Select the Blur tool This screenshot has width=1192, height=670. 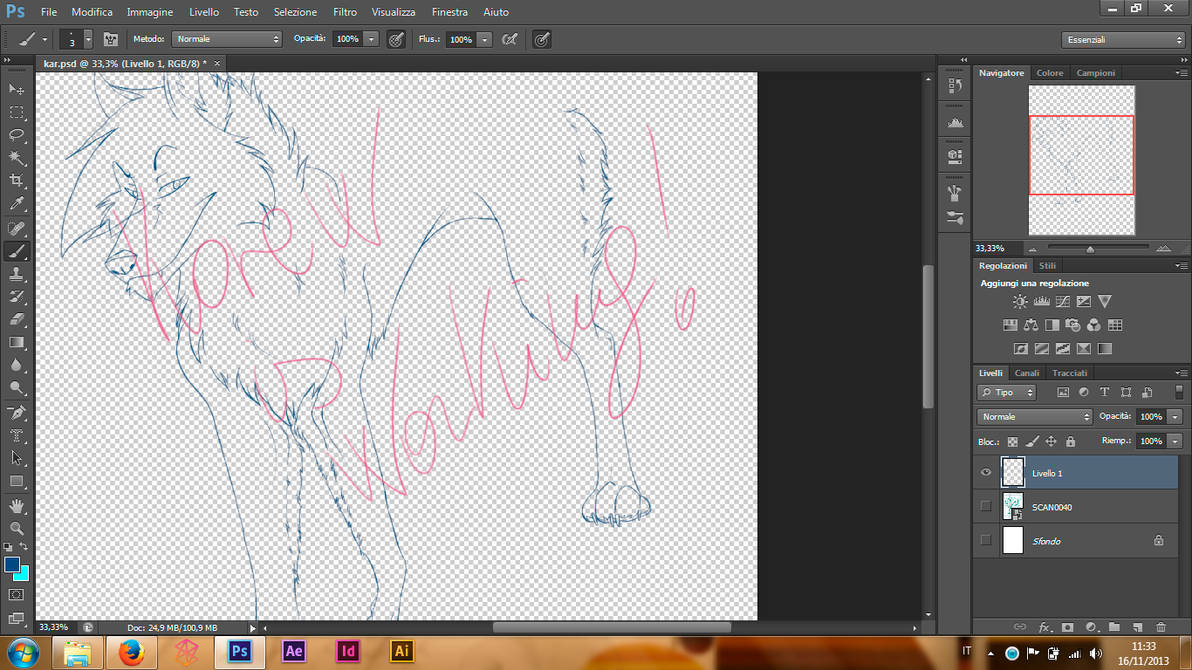17,366
